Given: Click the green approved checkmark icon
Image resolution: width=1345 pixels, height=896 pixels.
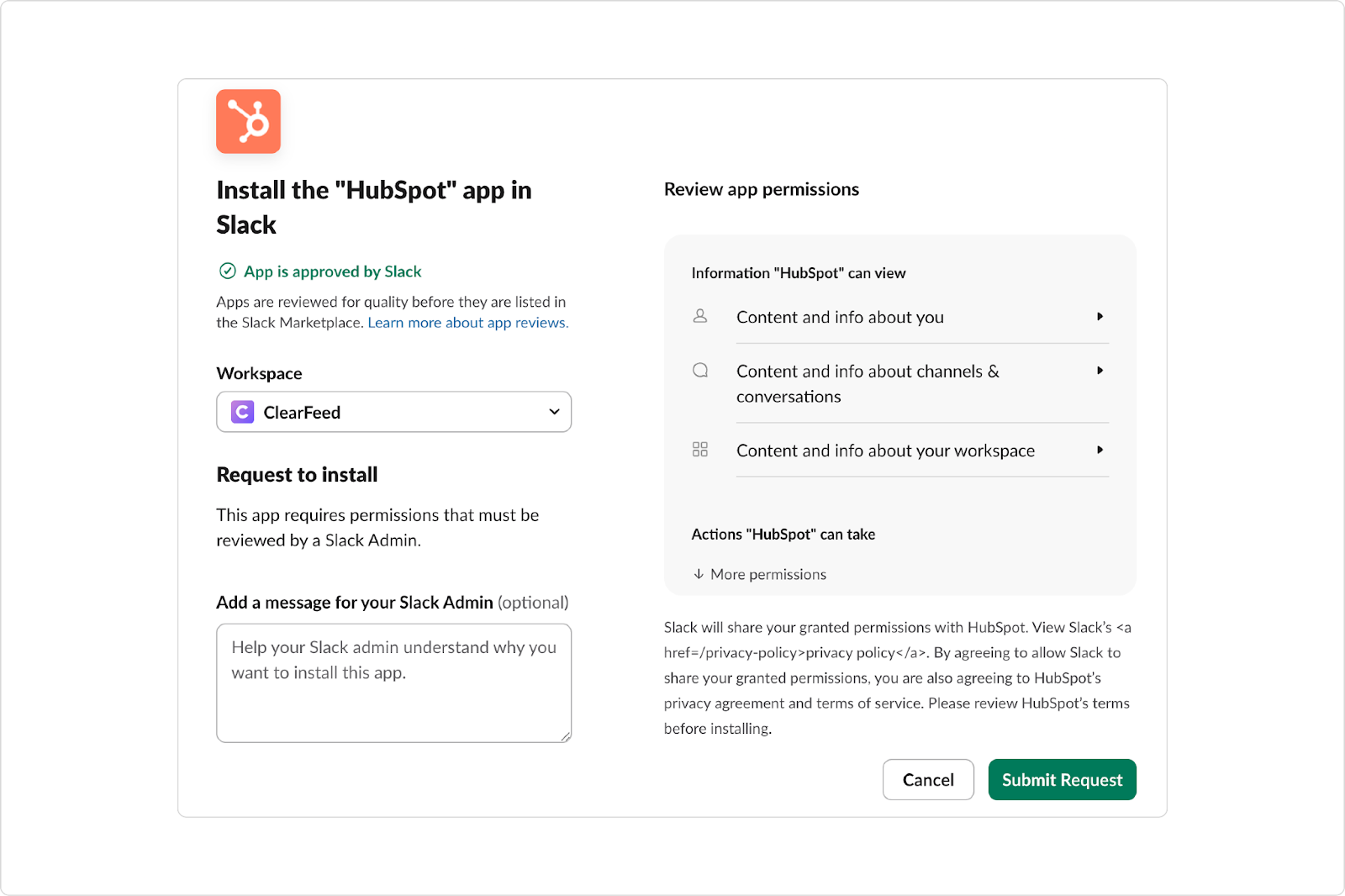Looking at the screenshot, I should [227, 271].
